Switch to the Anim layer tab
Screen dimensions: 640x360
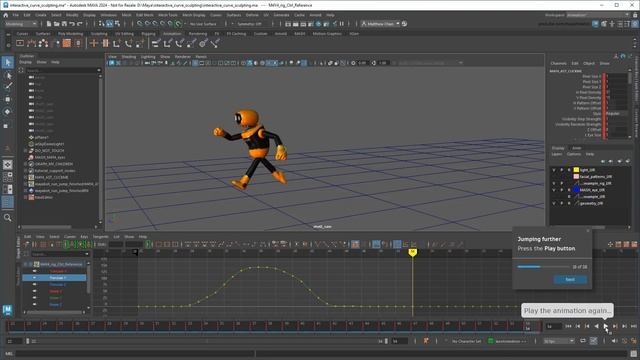[x=576, y=148]
